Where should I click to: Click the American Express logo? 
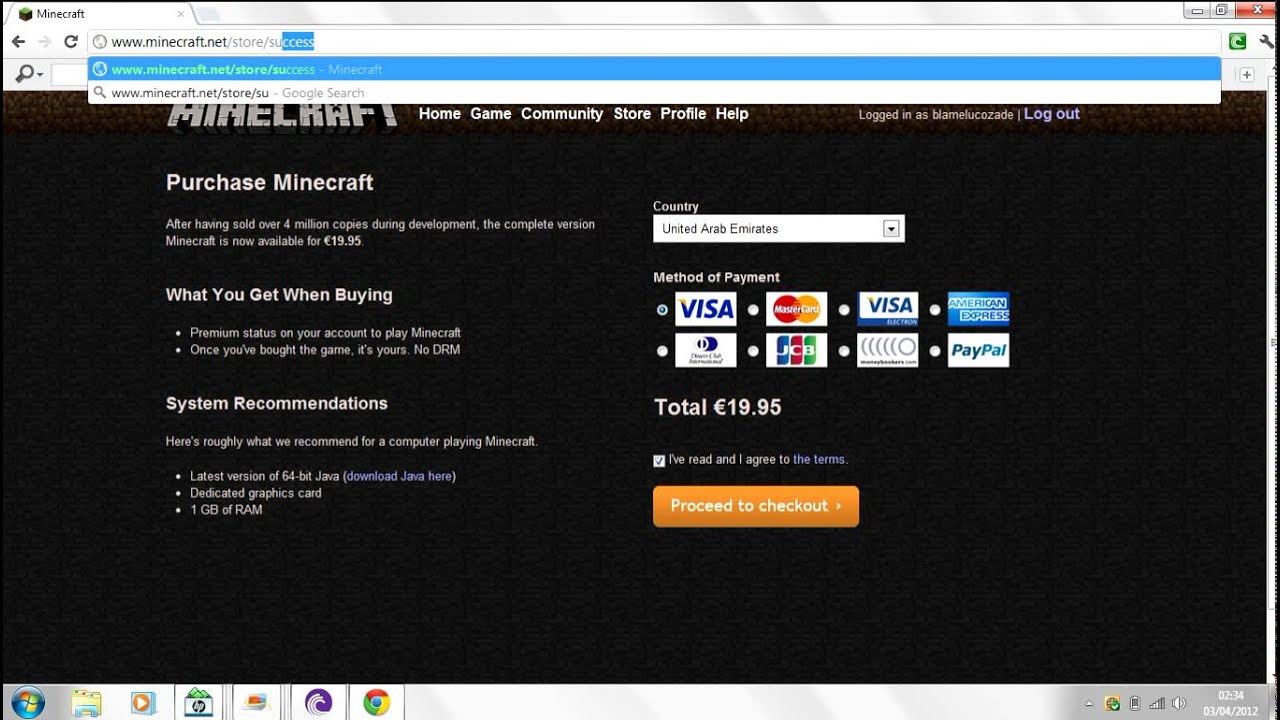pos(978,309)
